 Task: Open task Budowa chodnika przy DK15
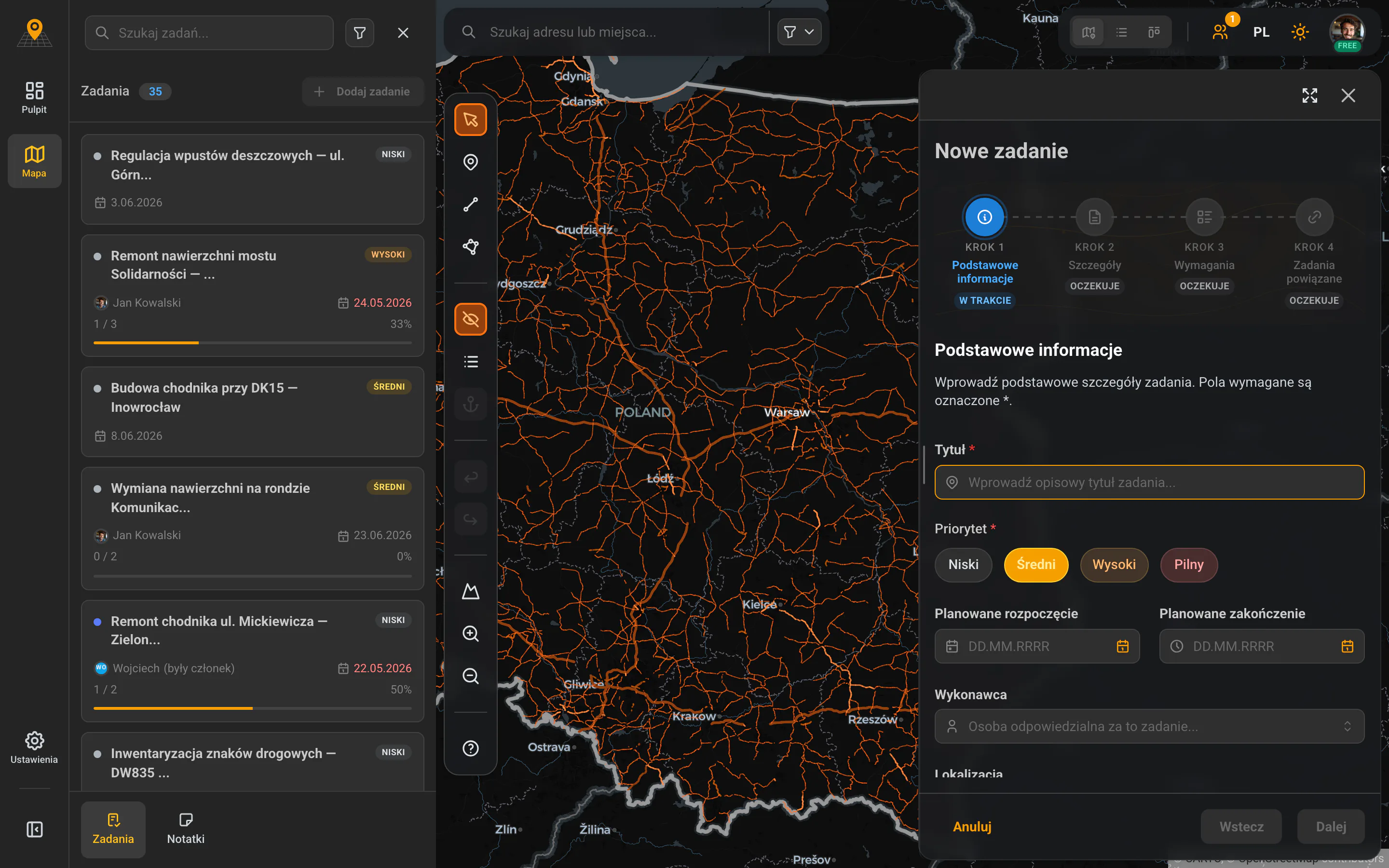(253, 412)
